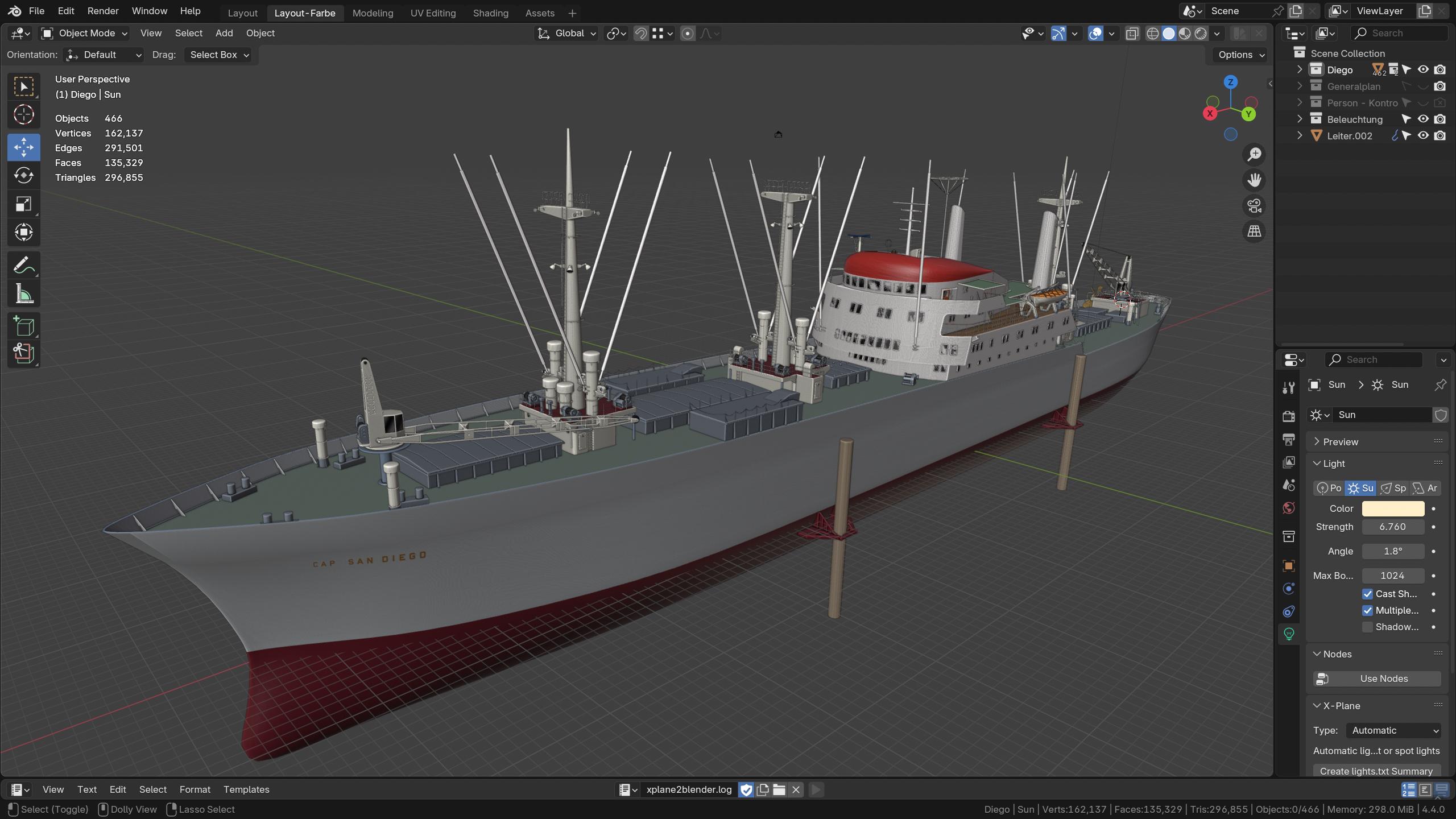This screenshot has height=819, width=1456.
Task: Open the View Layer properties tab
Action: point(1289,462)
